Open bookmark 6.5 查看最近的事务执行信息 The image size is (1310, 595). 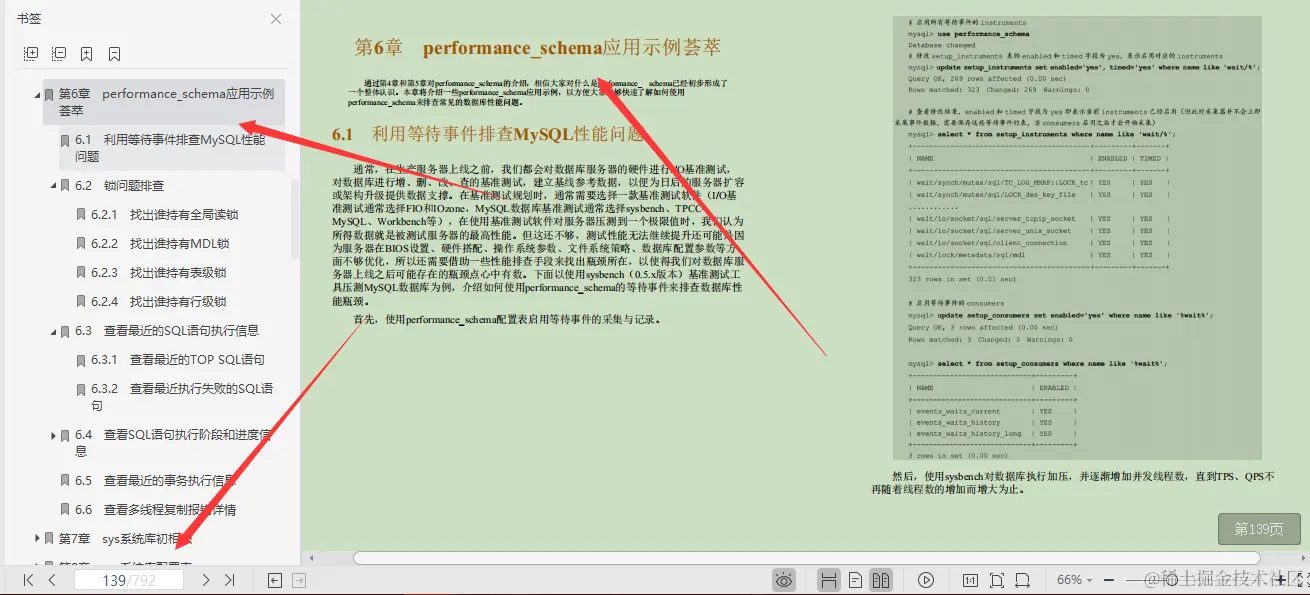155,481
